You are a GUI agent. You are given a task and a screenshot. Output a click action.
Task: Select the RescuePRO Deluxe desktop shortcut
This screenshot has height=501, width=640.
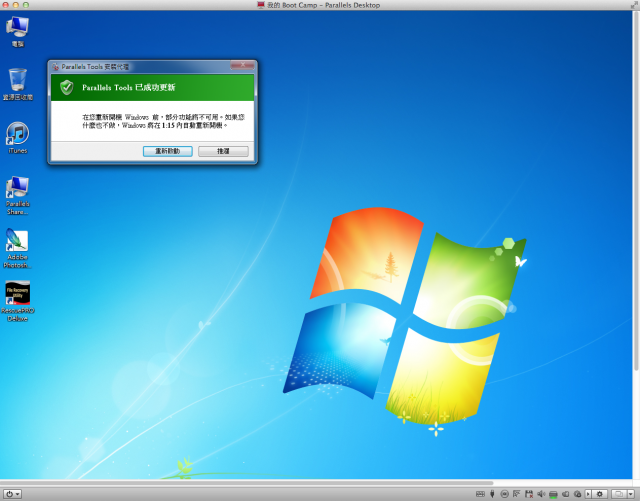point(18,301)
